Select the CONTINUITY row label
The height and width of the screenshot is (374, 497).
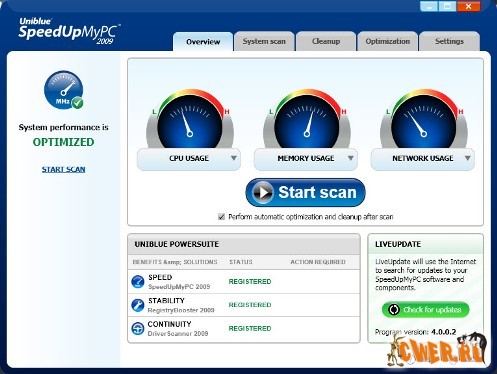169,324
